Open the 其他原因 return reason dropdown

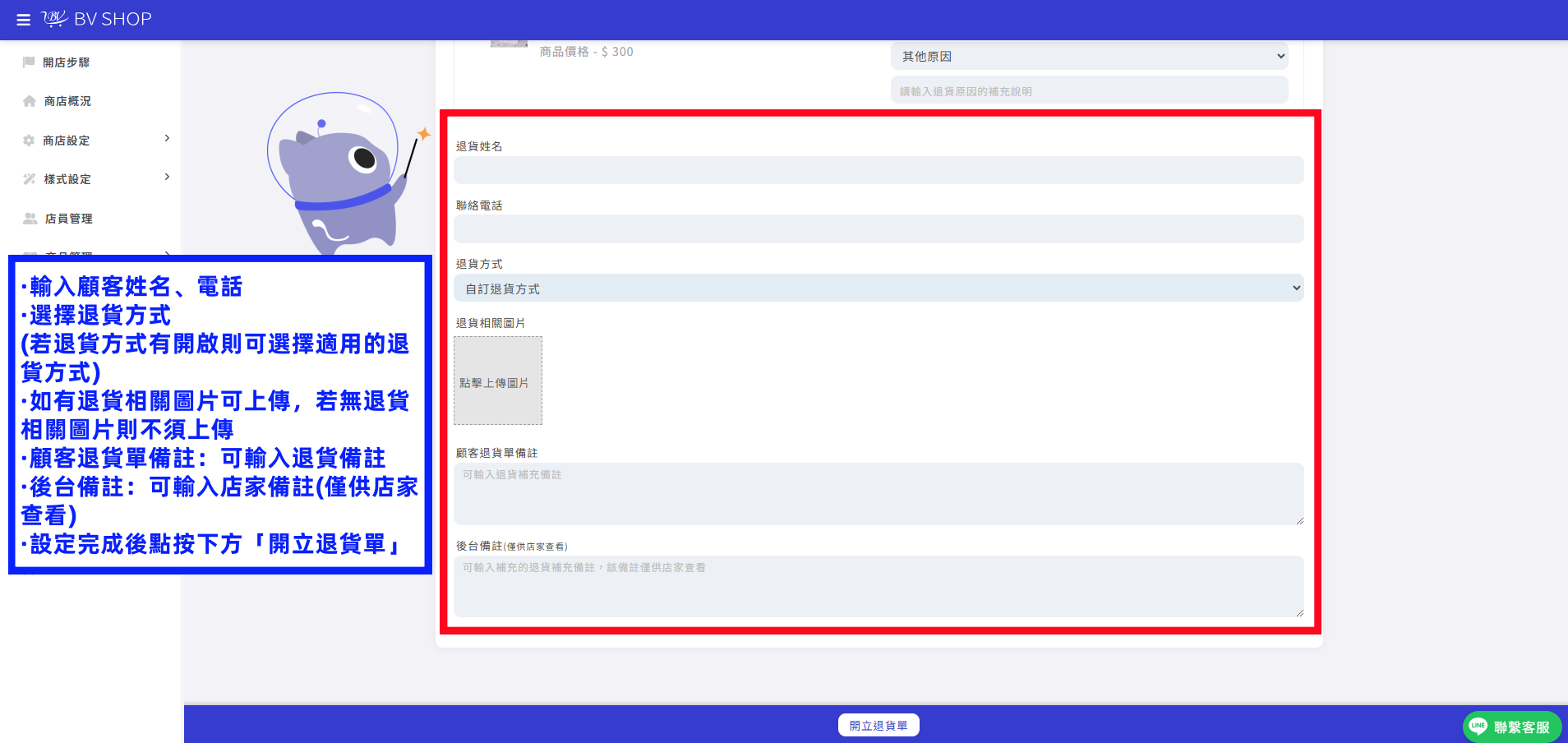pos(1089,56)
